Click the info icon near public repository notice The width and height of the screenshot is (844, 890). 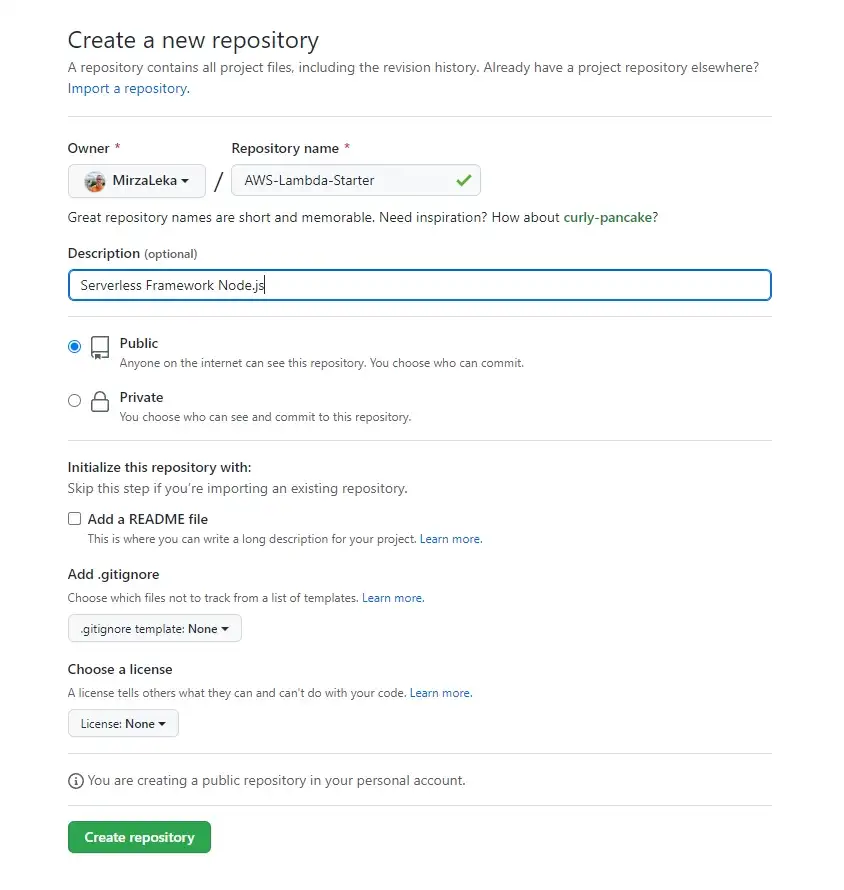[75, 780]
